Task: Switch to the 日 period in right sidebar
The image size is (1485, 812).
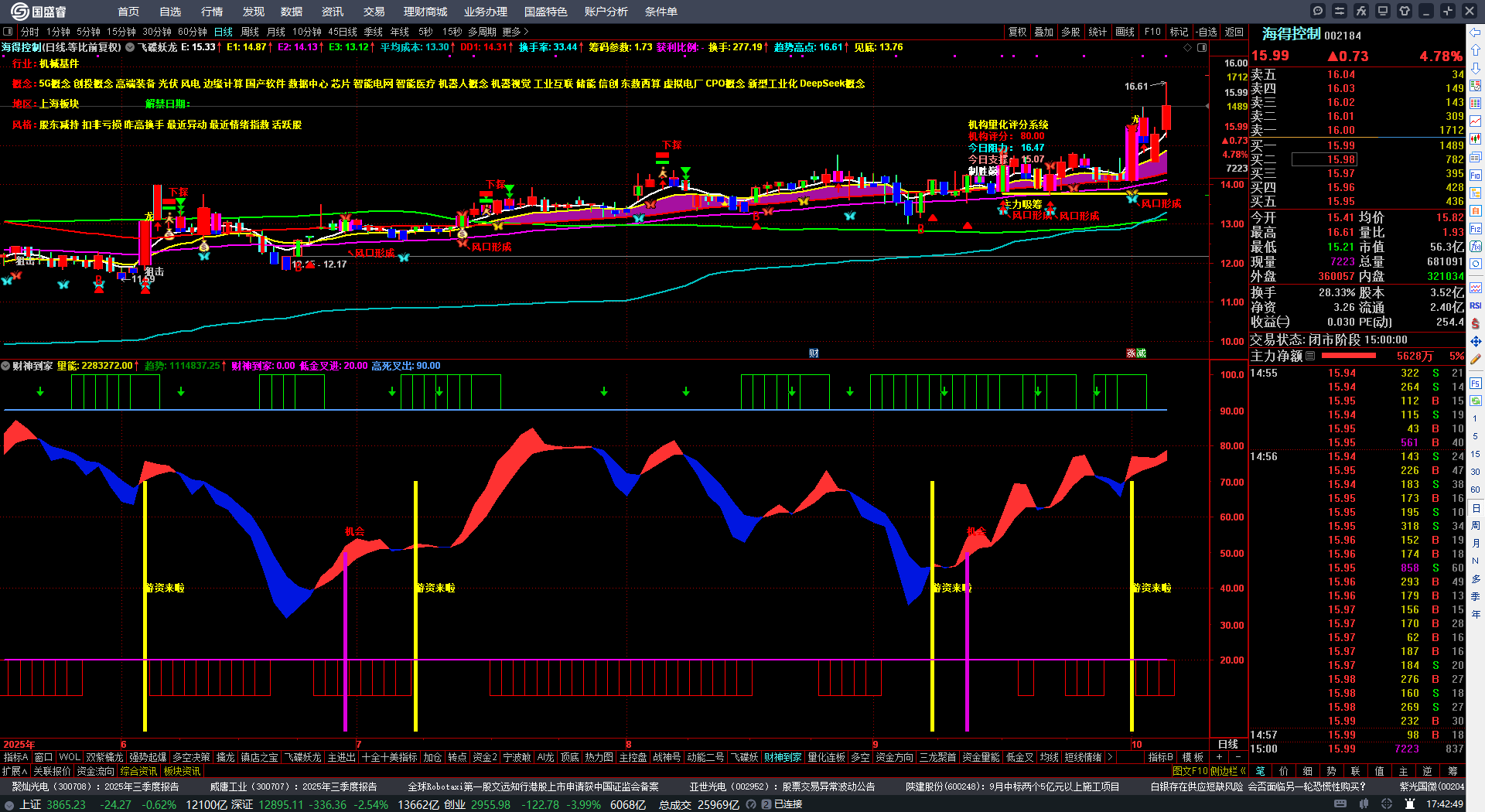Action: [x=1476, y=508]
